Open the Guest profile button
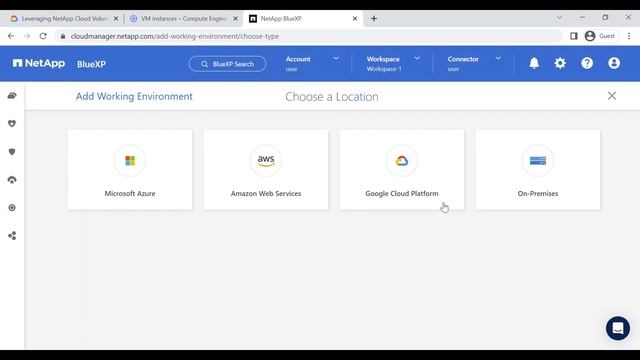 point(600,36)
